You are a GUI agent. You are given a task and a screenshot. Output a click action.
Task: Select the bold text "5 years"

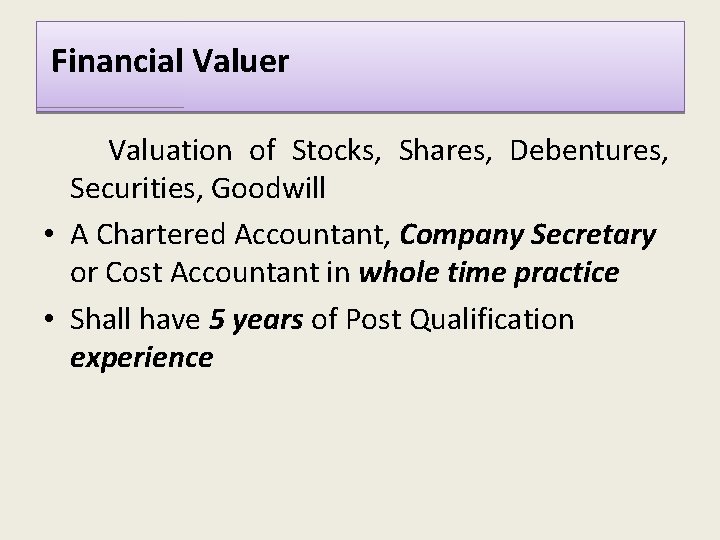click(257, 320)
